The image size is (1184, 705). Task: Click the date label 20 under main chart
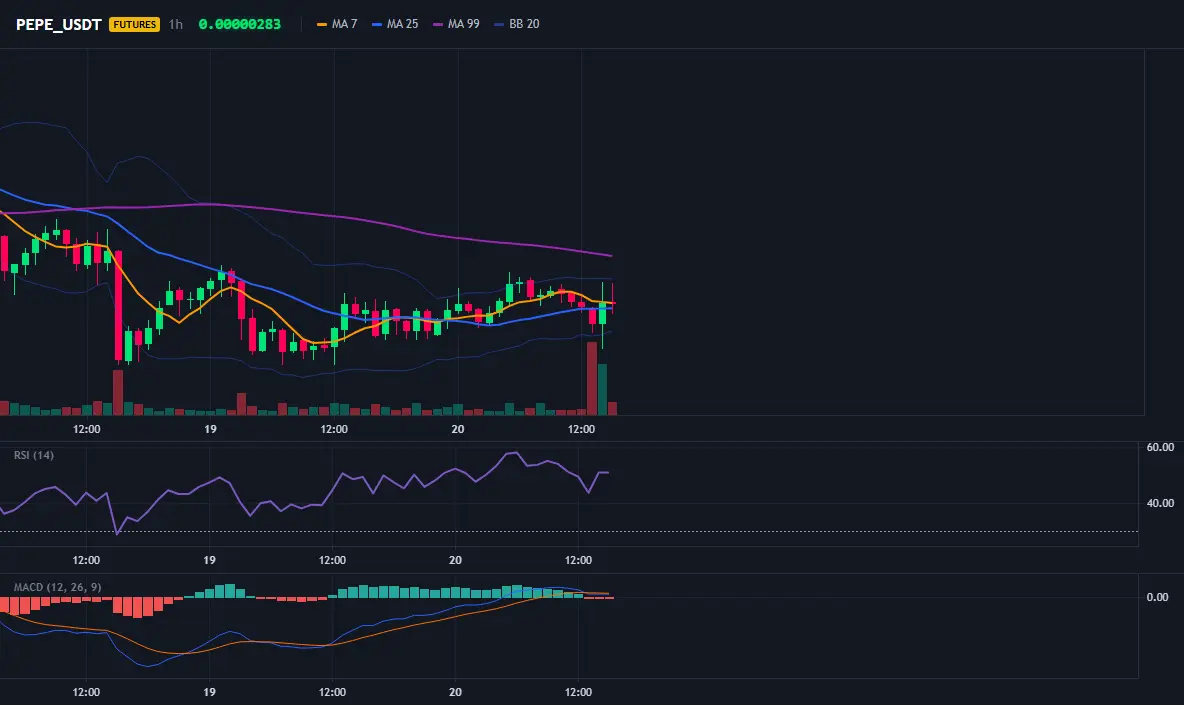(x=458, y=429)
